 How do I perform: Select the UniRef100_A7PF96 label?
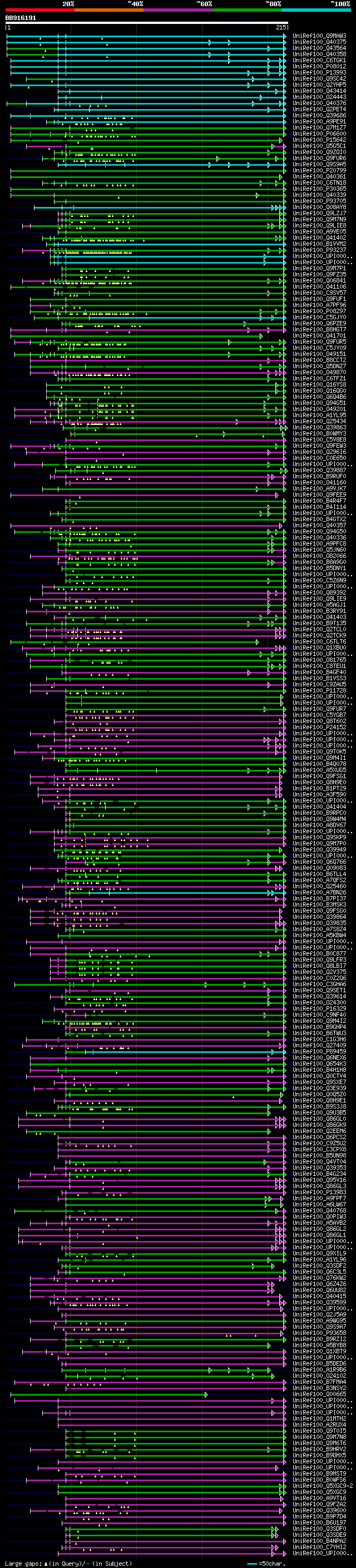point(319,305)
